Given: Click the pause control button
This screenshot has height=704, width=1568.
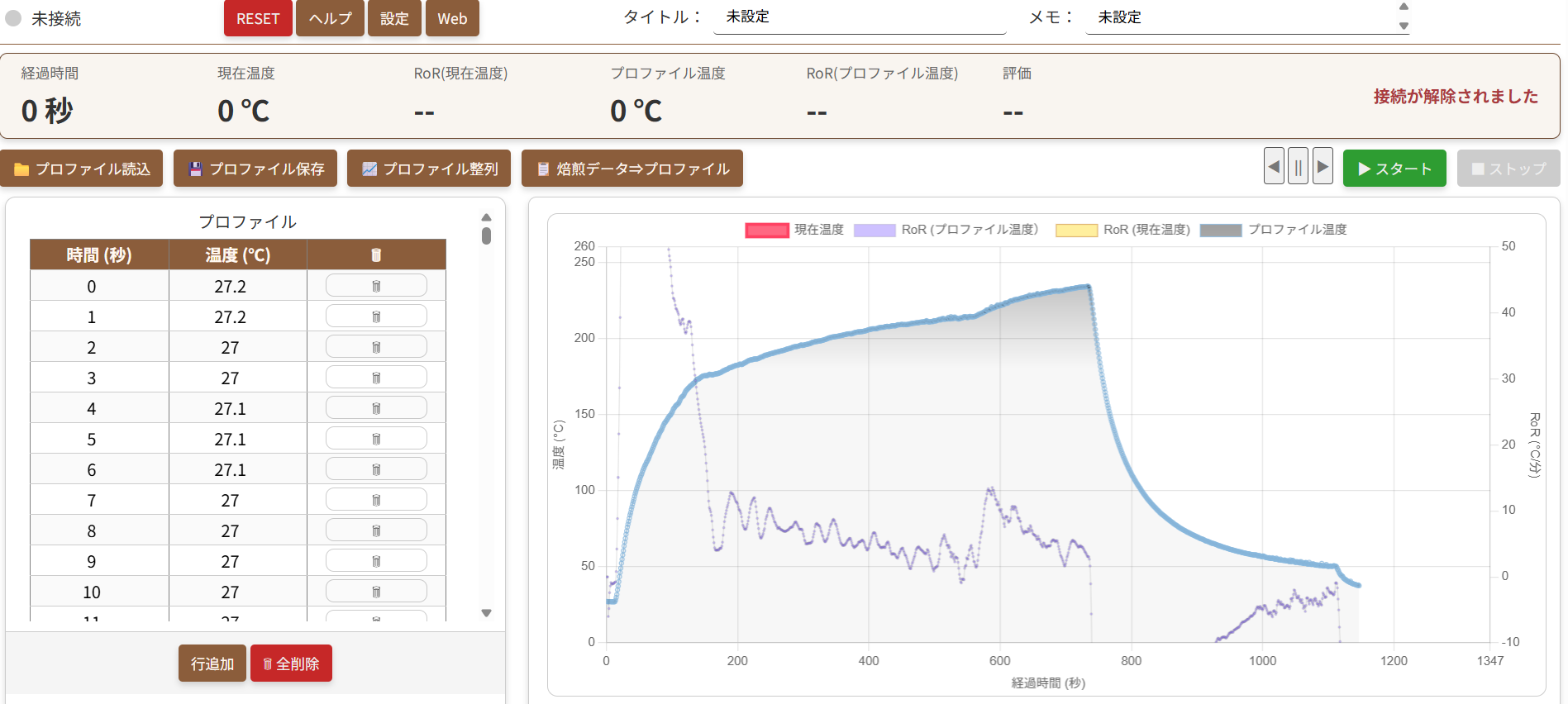Looking at the screenshot, I should click(x=1298, y=167).
